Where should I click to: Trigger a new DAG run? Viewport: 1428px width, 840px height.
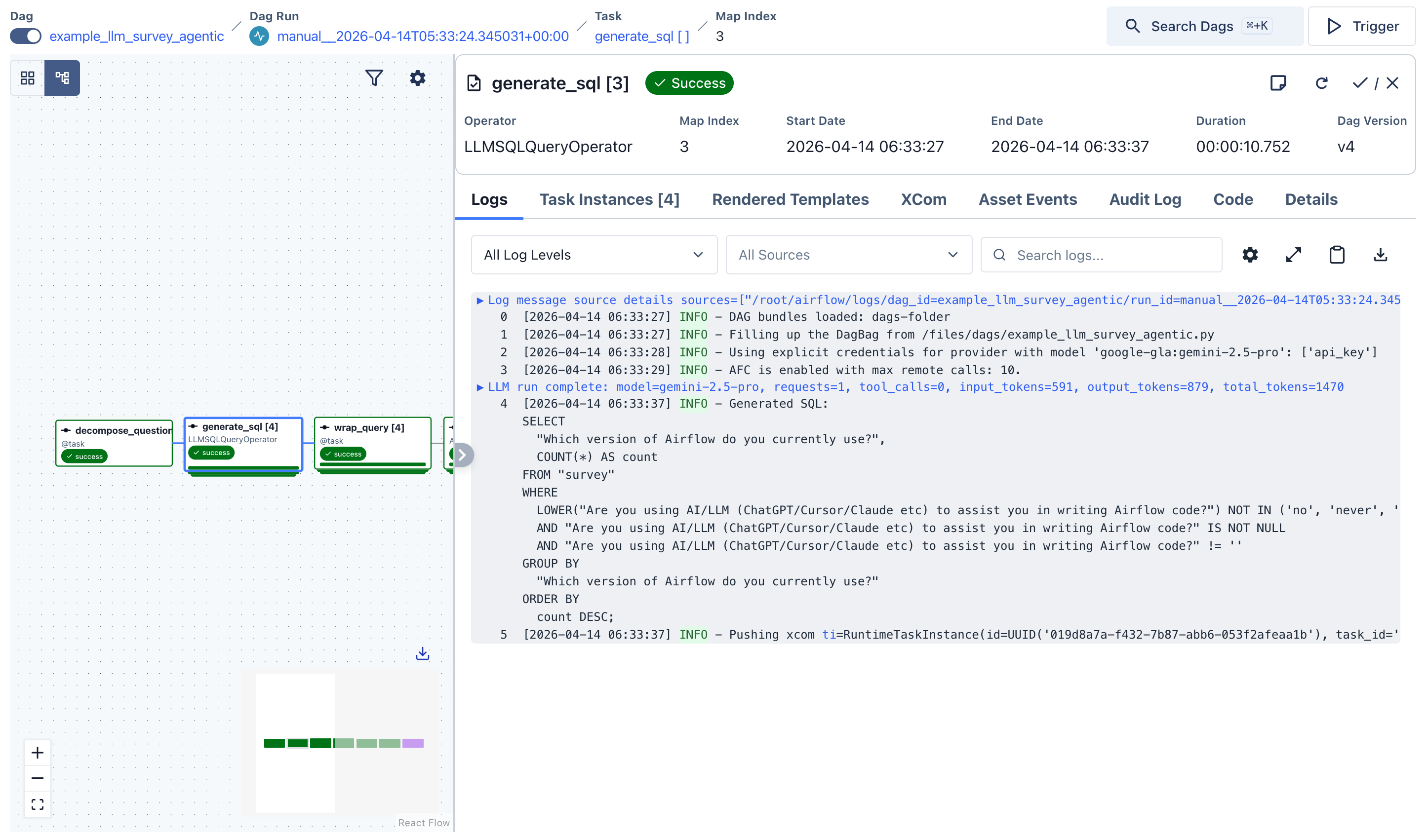[1362, 26]
